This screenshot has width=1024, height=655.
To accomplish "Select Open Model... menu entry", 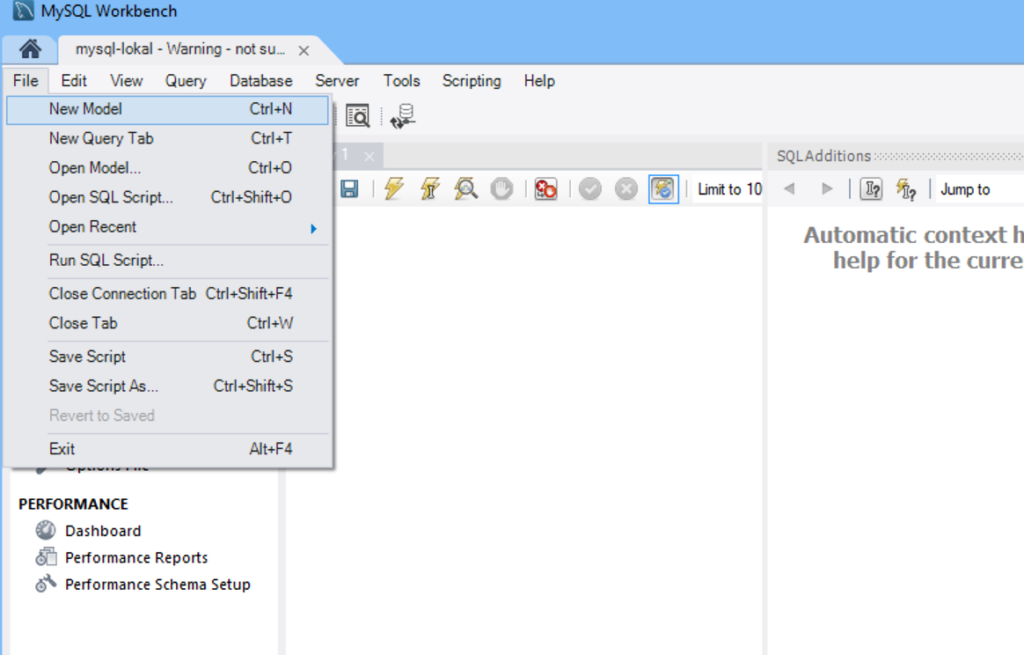I will [x=168, y=168].
